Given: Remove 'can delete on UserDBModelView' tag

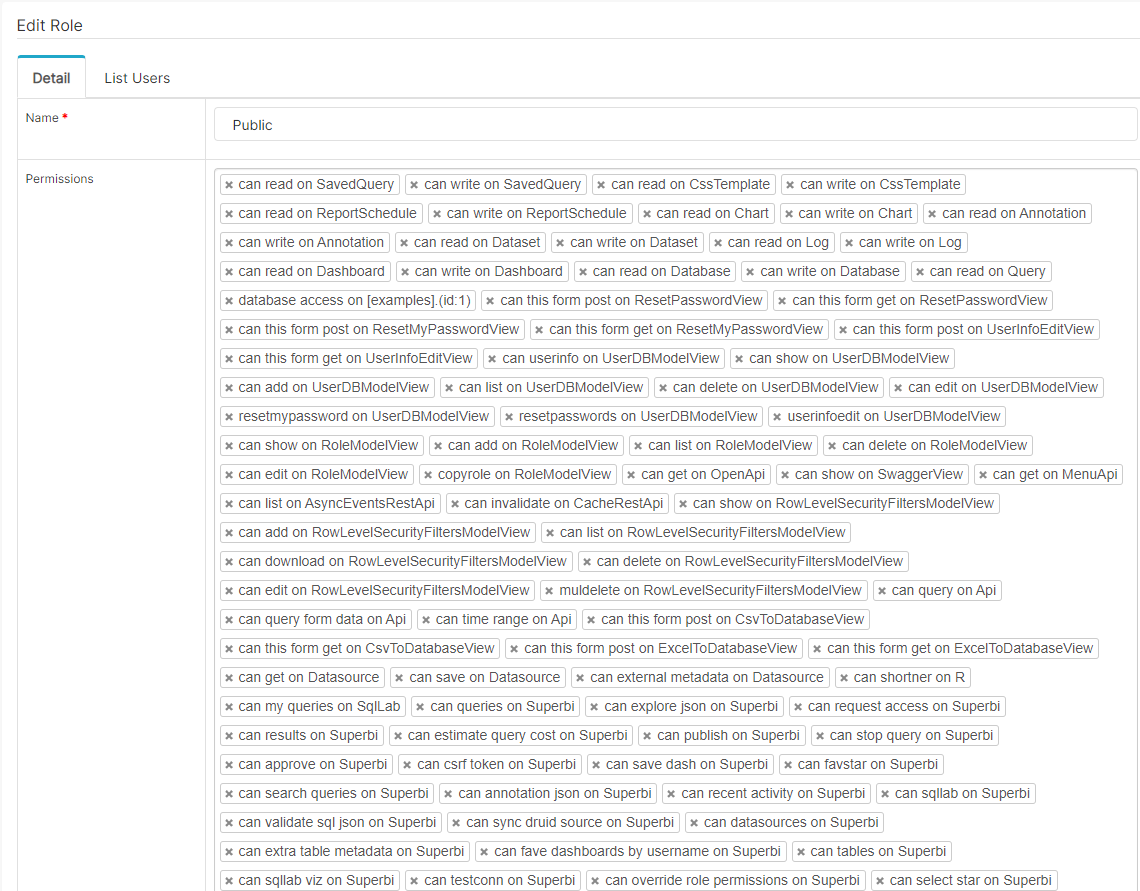Looking at the screenshot, I should pos(663,389).
